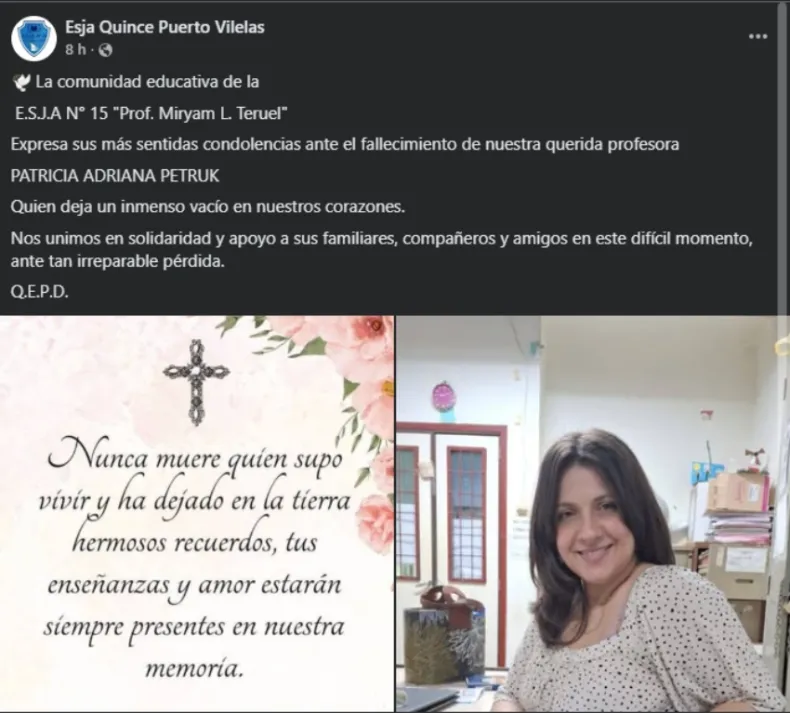
Task: Click the name PATRICIA ADRIANA PETRUK
Action: point(115,176)
